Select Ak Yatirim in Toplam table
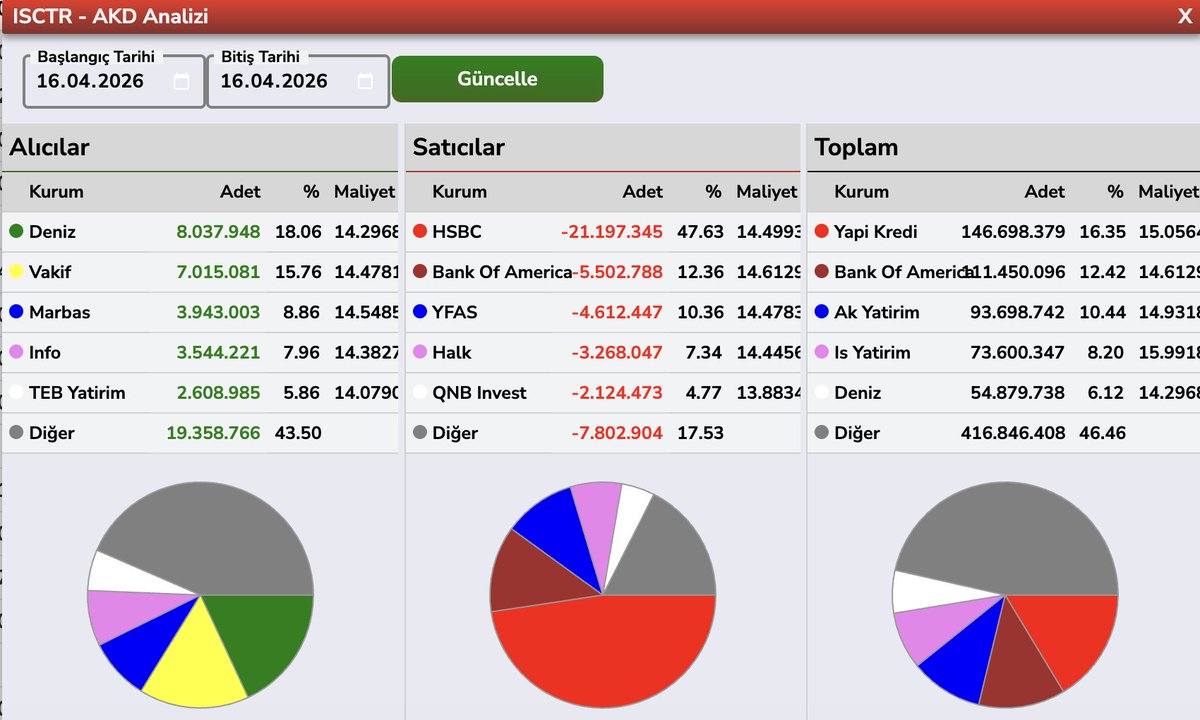Image resolution: width=1200 pixels, height=720 pixels. coord(877,312)
